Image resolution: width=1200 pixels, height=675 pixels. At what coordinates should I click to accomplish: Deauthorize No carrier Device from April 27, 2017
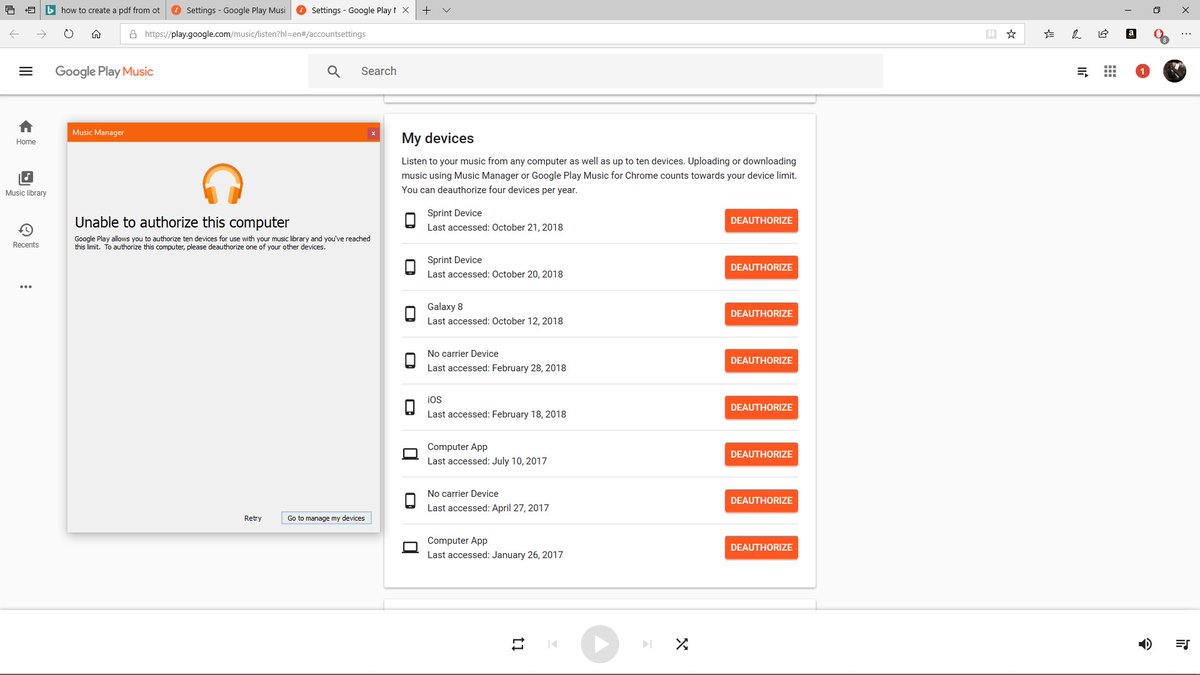click(761, 500)
